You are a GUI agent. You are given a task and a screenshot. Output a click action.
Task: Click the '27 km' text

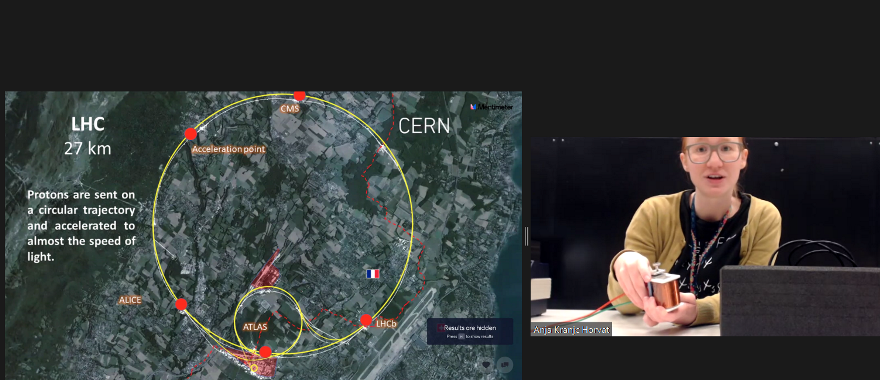(88, 149)
